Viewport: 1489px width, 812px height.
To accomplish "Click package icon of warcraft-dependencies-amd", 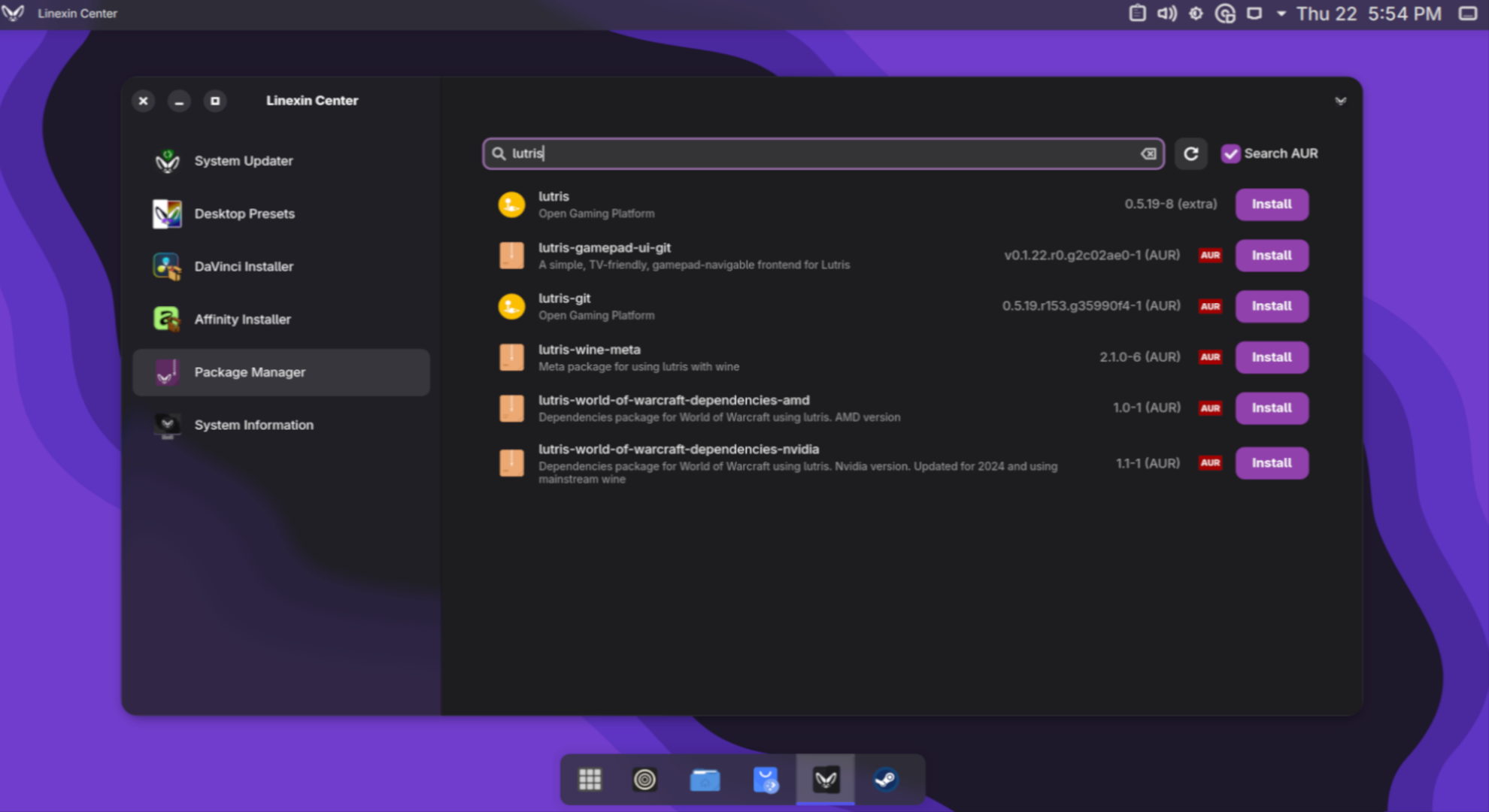I will (511, 408).
